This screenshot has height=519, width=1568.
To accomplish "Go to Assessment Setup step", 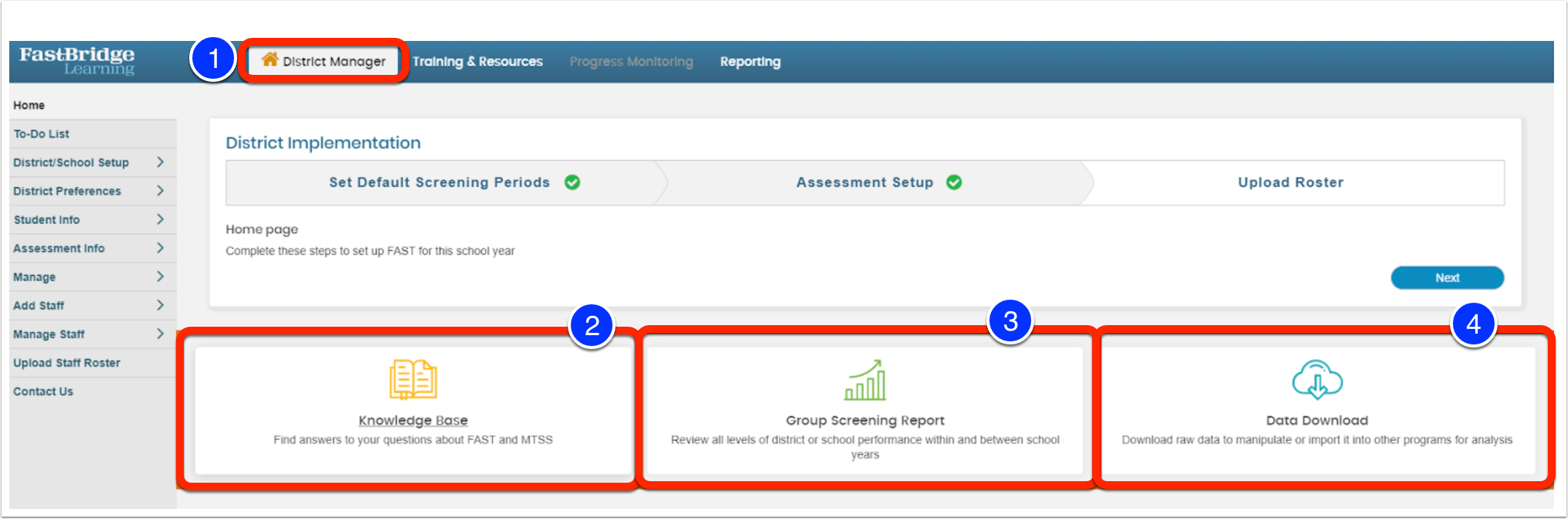I will click(x=865, y=182).
